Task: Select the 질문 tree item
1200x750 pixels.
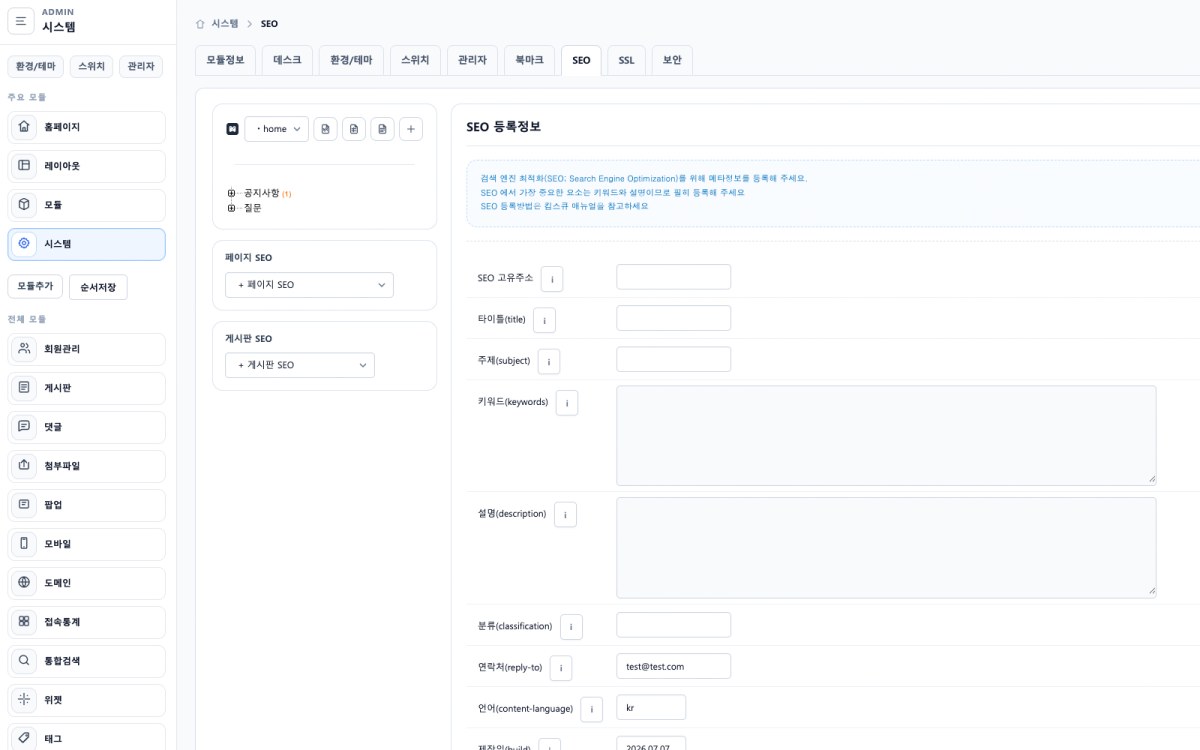Action: pyautogui.click(x=253, y=208)
